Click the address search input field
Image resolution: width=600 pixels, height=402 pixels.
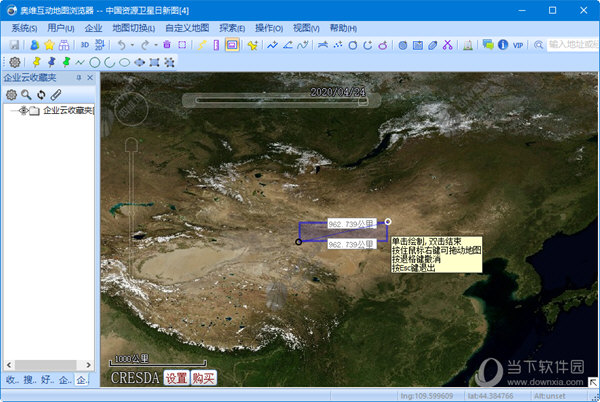[x=572, y=45]
